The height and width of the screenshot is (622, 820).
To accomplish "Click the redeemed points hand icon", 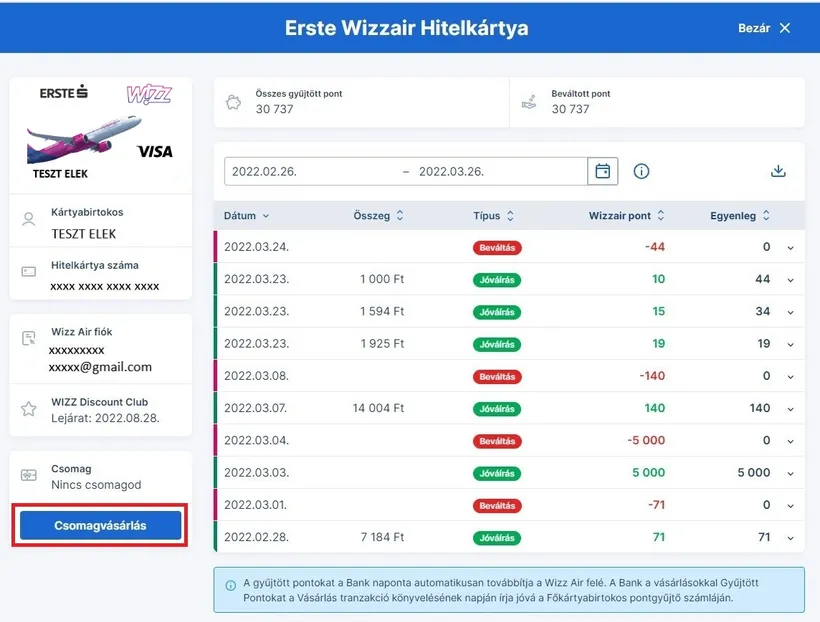I will pyautogui.click(x=530, y=102).
